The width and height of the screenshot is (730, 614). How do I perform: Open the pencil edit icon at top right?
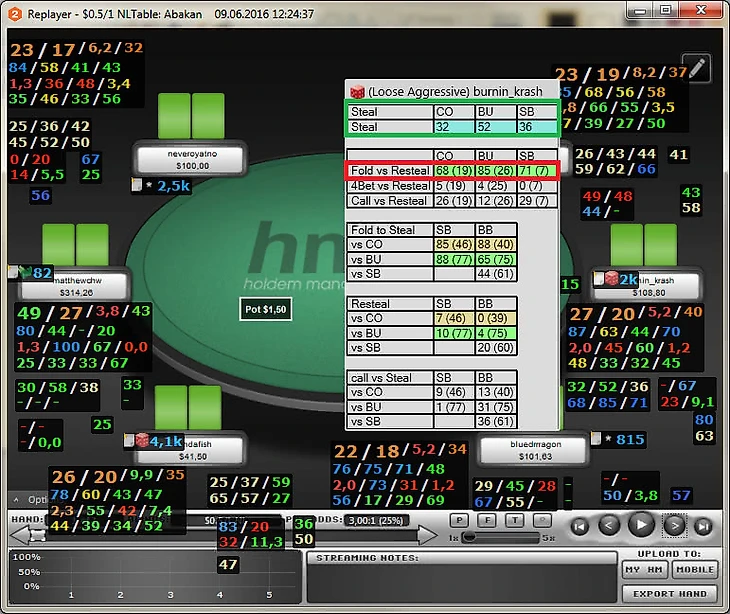pyautogui.click(x=696, y=68)
